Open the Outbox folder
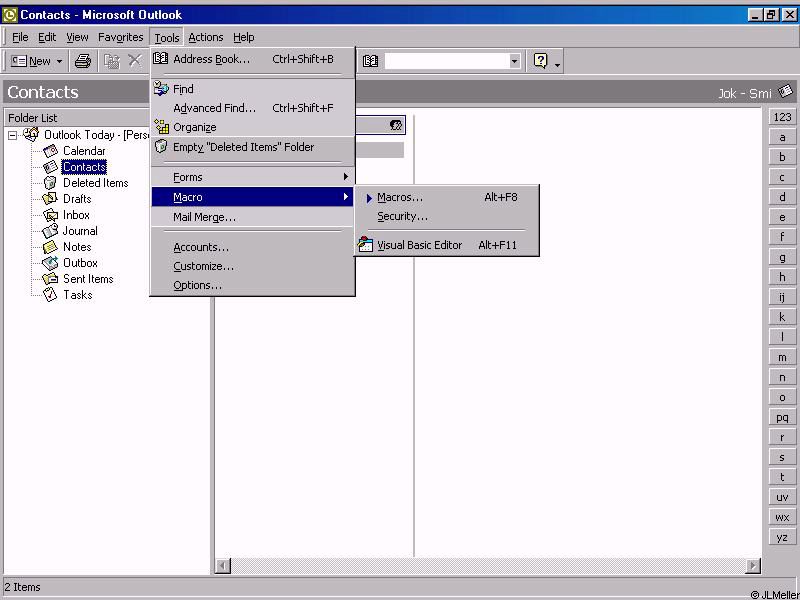The width and height of the screenshot is (800, 600). (80, 263)
